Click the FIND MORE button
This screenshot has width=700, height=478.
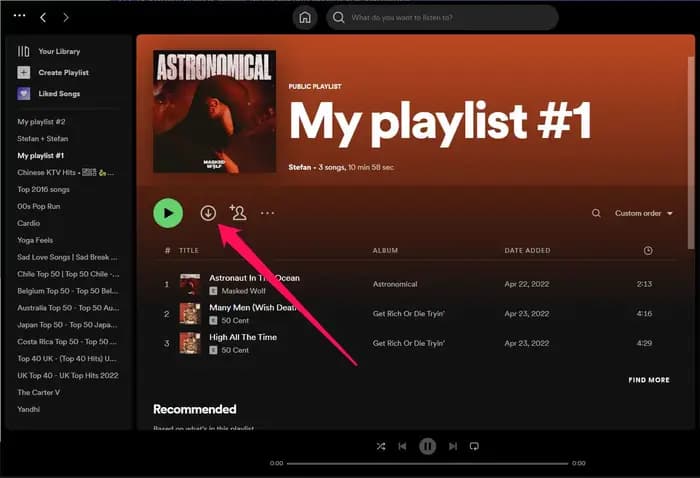[x=649, y=380]
